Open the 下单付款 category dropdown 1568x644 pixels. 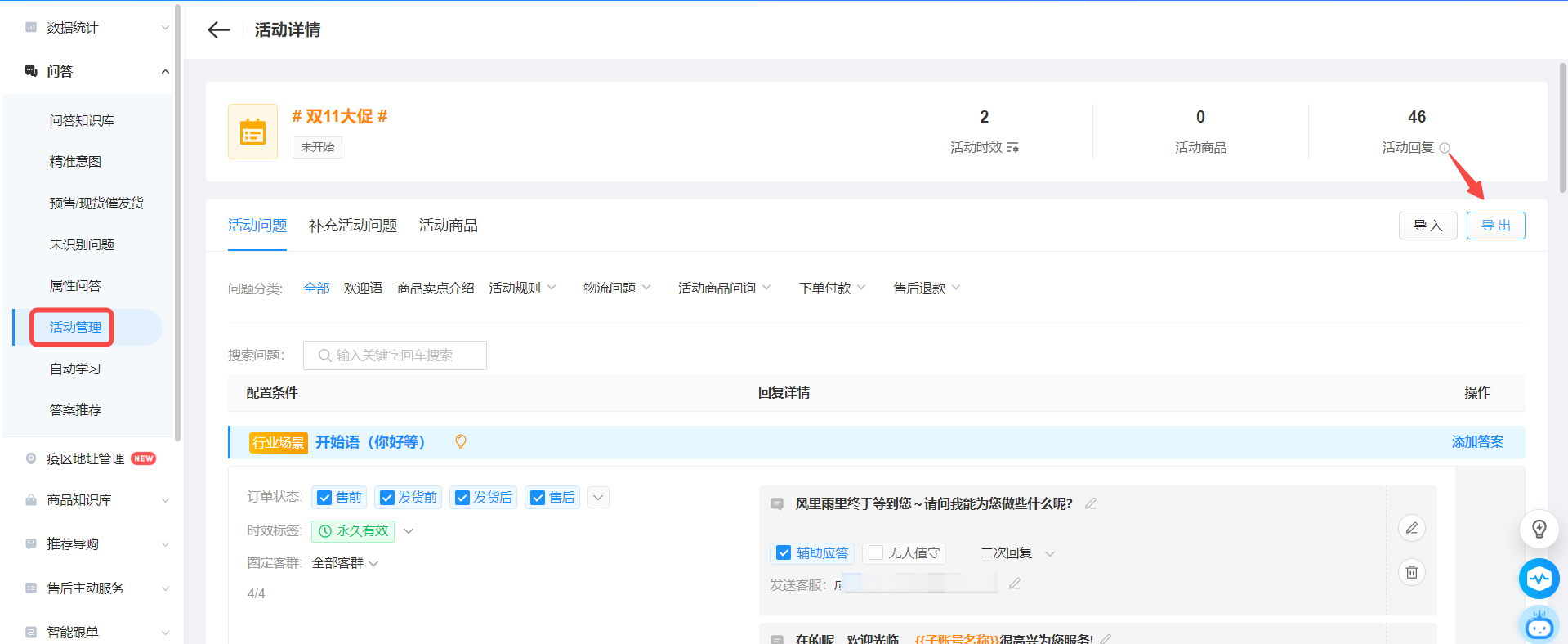(x=861, y=288)
